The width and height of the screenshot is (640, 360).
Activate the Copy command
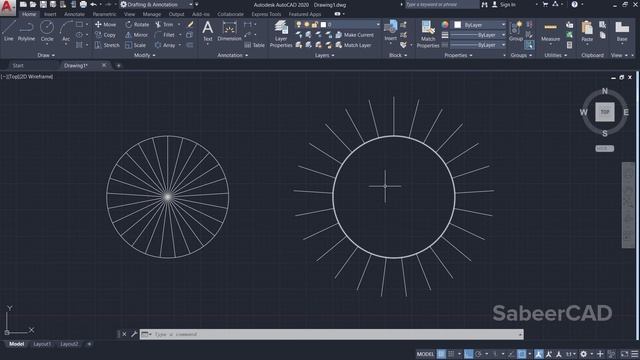(x=106, y=35)
